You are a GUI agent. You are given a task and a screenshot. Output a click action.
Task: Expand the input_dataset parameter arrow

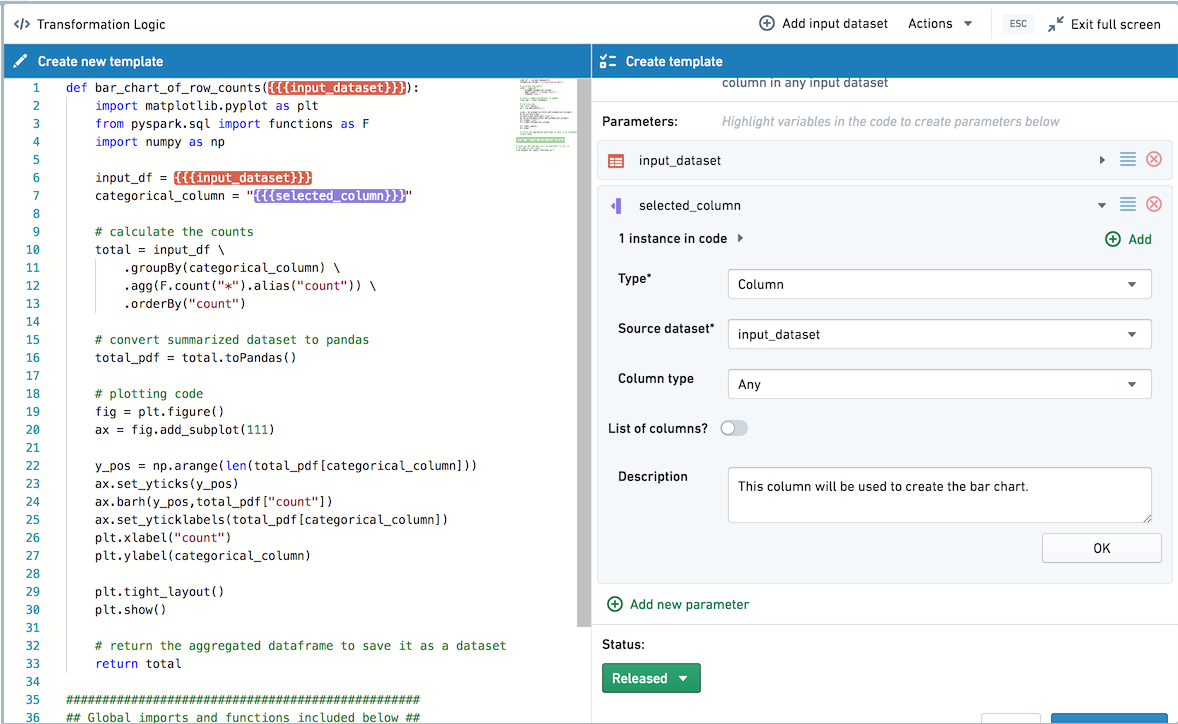coord(1102,160)
